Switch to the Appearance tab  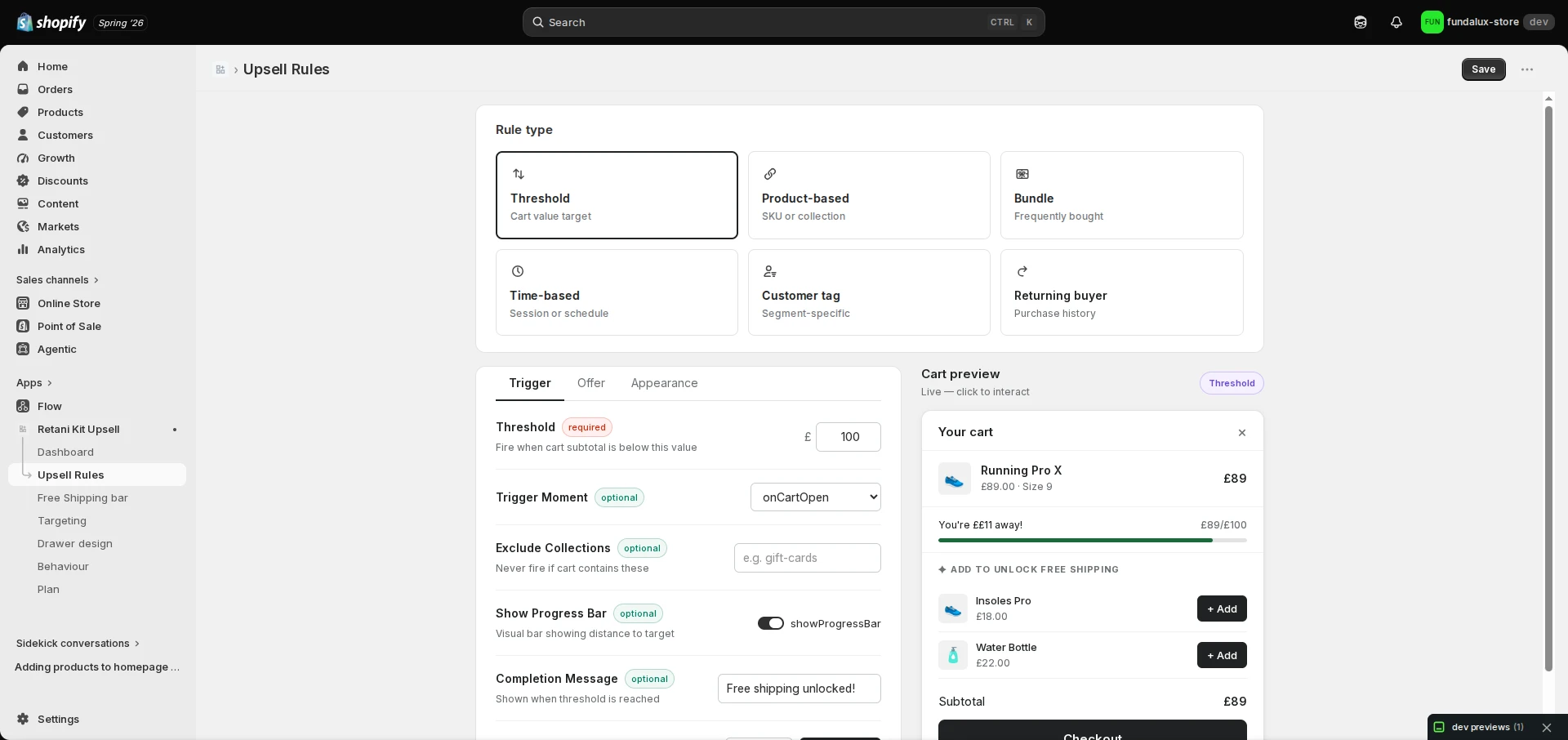pos(664,383)
